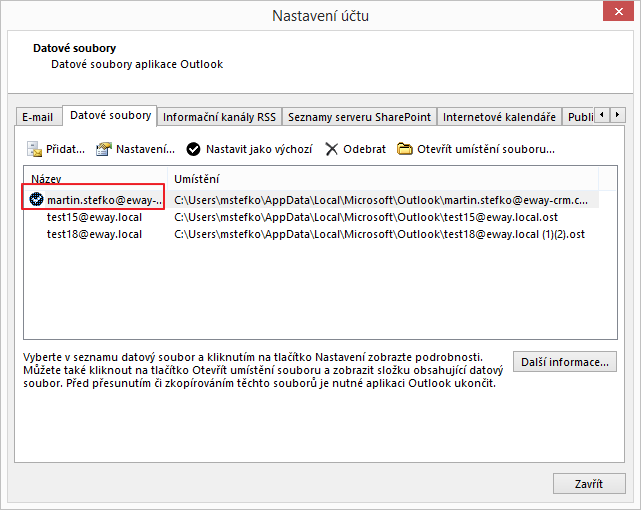The height and width of the screenshot is (510, 641).
Task: Click the Otevřít umístění souboru folder icon
Action: click(x=405, y=149)
